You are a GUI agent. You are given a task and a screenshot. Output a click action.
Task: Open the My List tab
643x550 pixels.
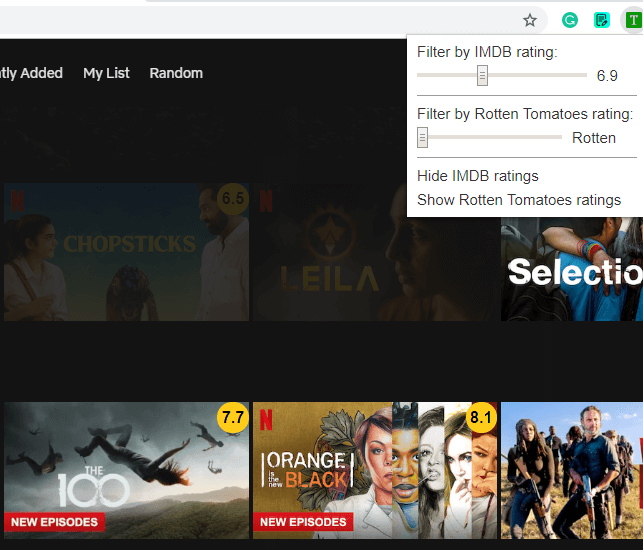[106, 73]
